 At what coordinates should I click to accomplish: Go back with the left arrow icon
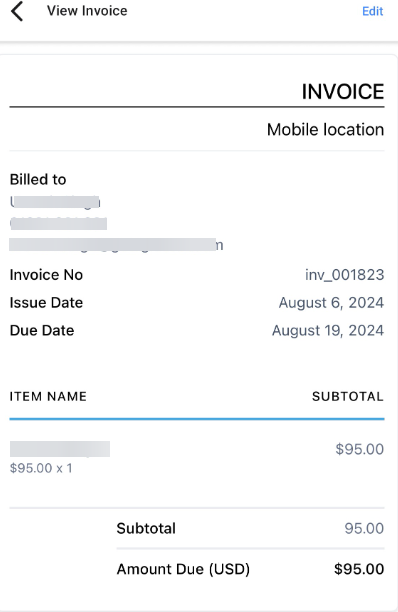[17, 11]
